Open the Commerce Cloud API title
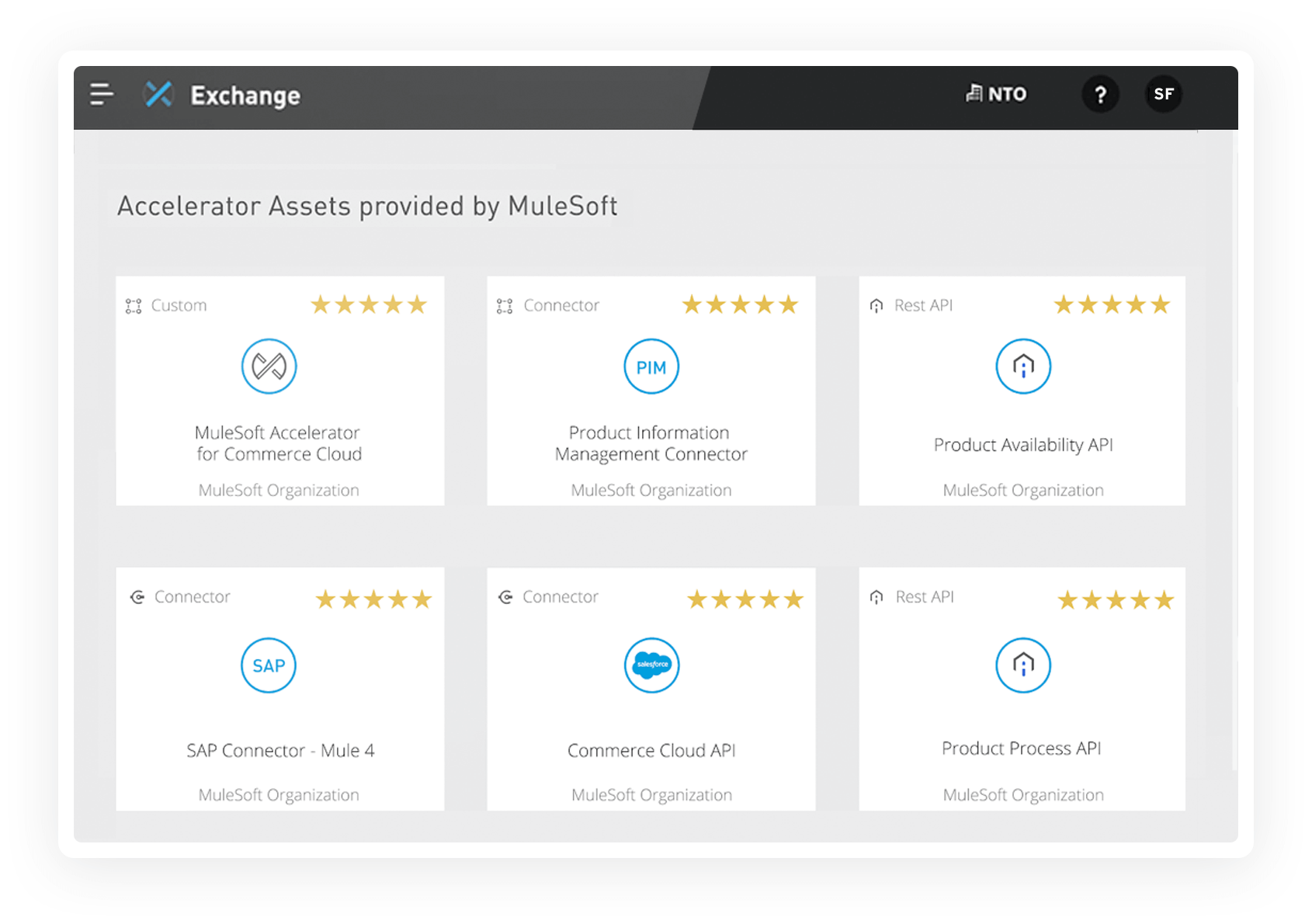 [651, 751]
